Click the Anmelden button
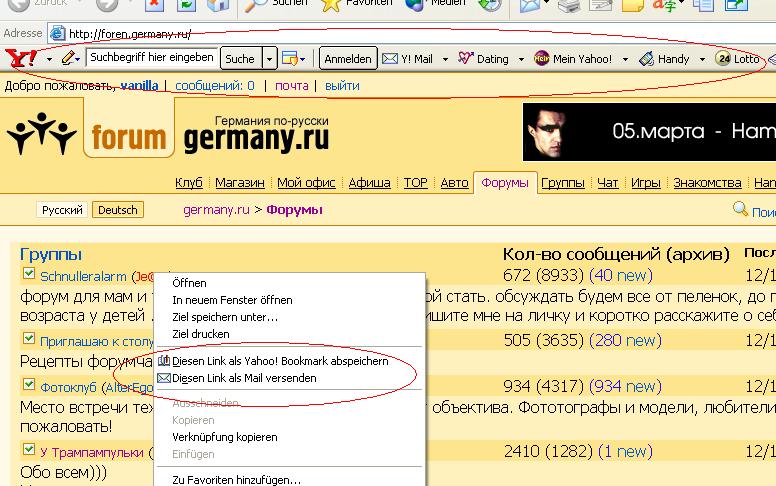This screenshot has height=486, width=776. pyautogui.click(x=348, y=59)
